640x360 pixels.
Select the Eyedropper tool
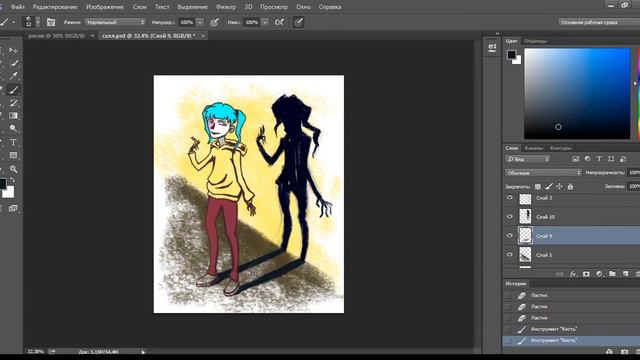click(x=13, y=76)
